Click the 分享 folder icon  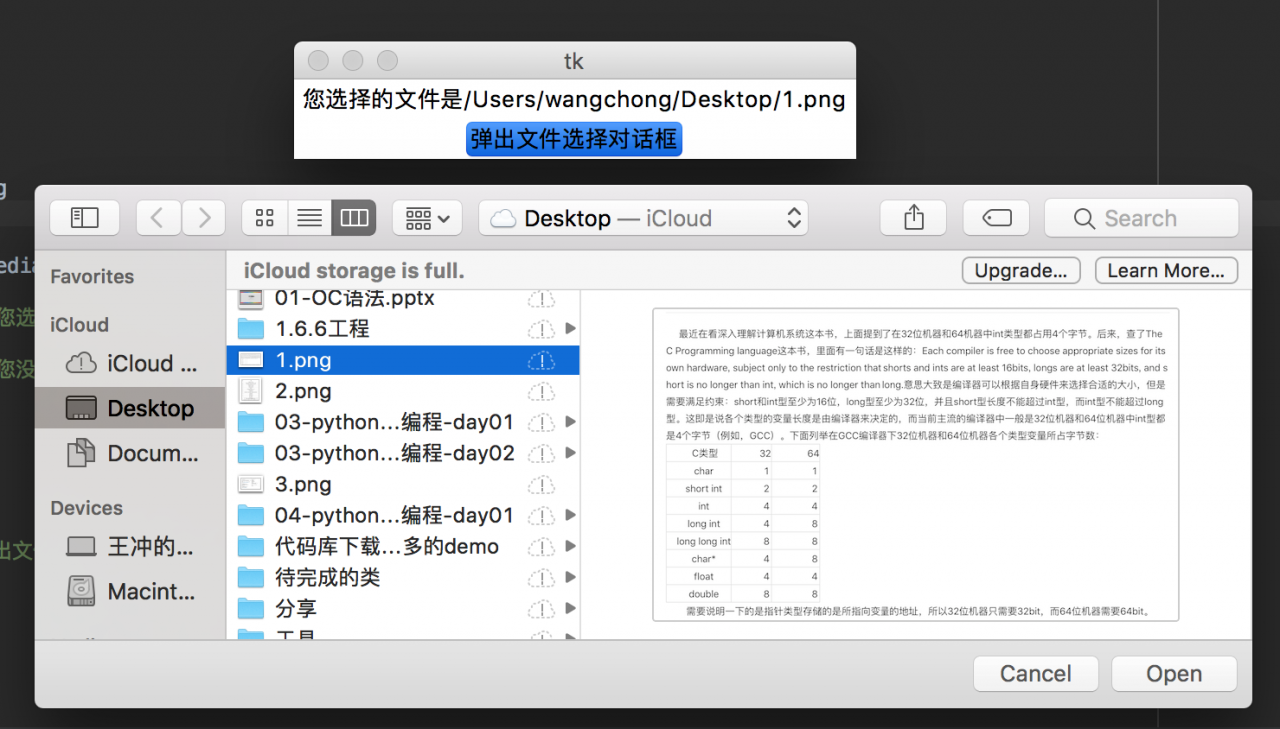(250, 608)
